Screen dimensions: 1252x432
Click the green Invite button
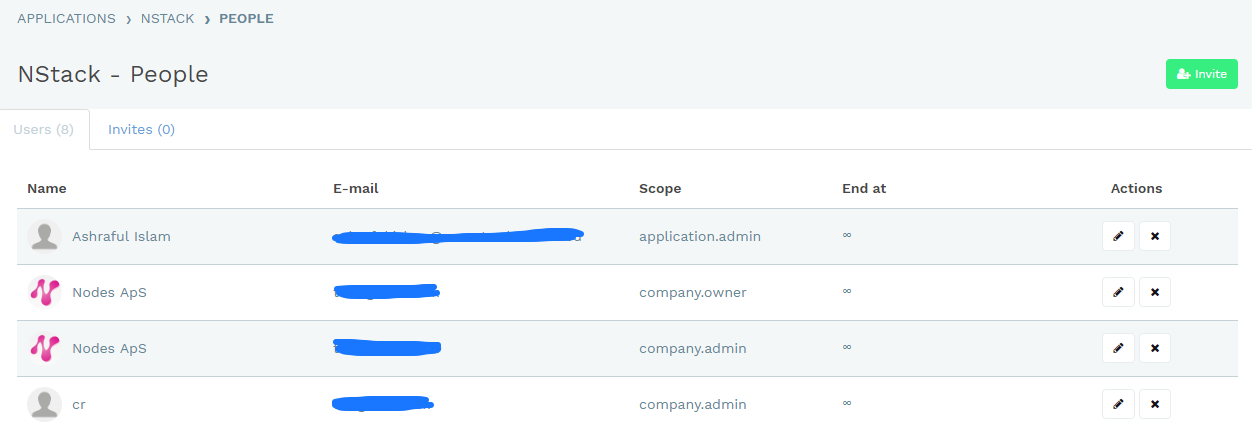point(1202,74)
